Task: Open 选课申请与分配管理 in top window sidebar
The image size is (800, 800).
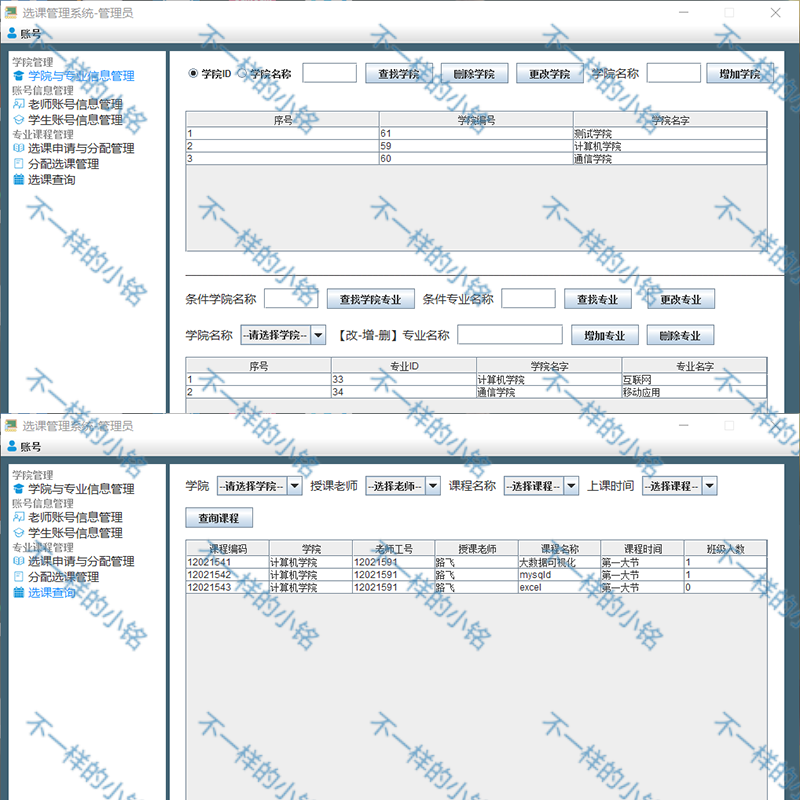Action: (81, 148)
